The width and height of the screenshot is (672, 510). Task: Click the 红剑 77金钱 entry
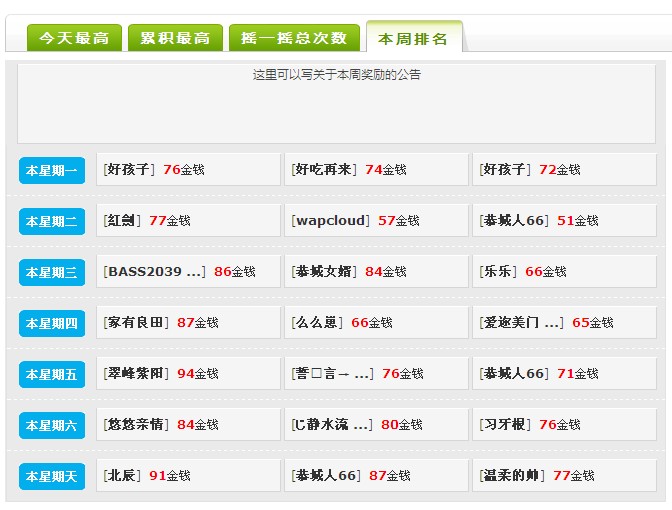tap(188, 221)
